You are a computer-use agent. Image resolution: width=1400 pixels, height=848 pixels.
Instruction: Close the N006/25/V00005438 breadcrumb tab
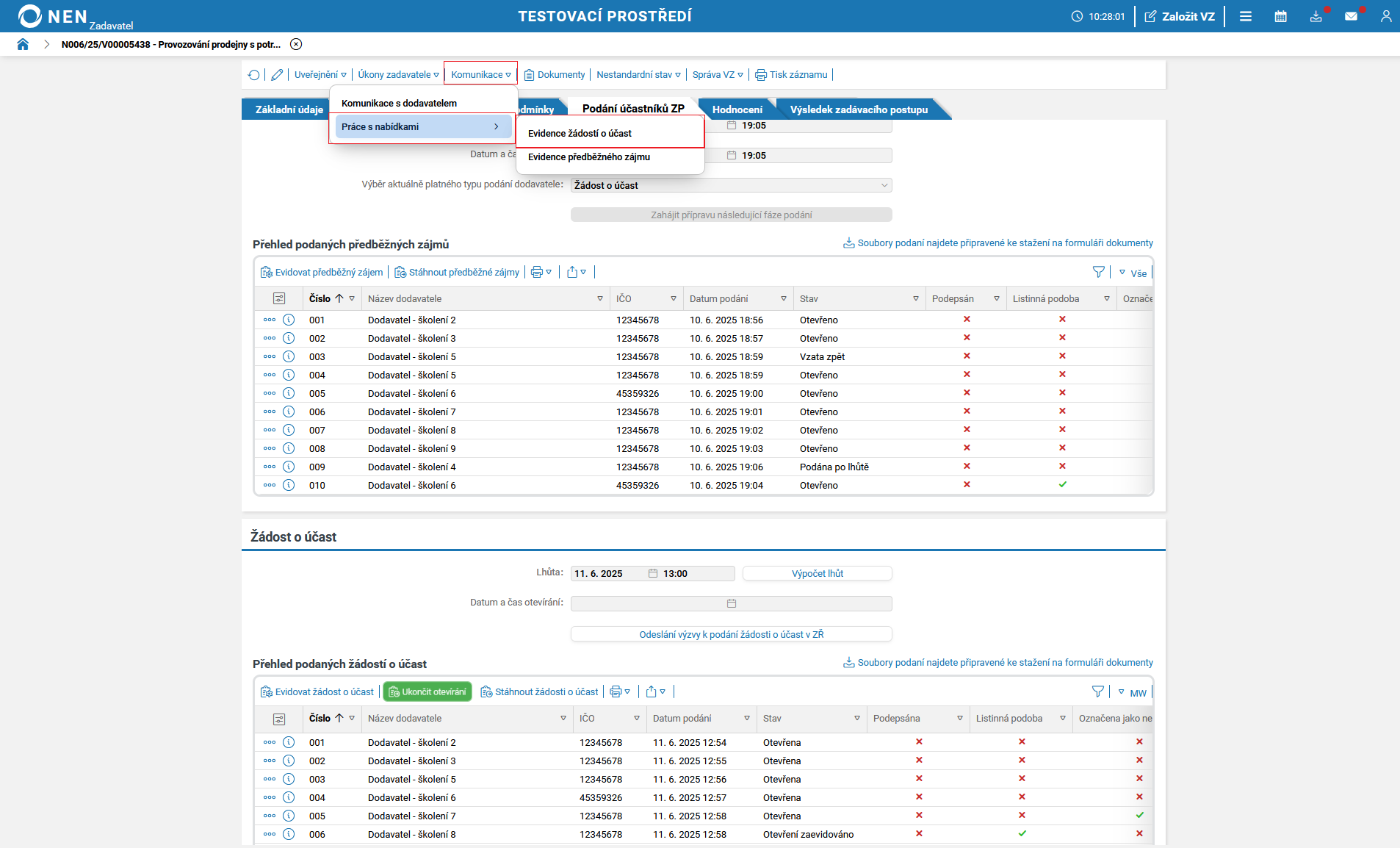pyautogui.click(x=296, y=44)
